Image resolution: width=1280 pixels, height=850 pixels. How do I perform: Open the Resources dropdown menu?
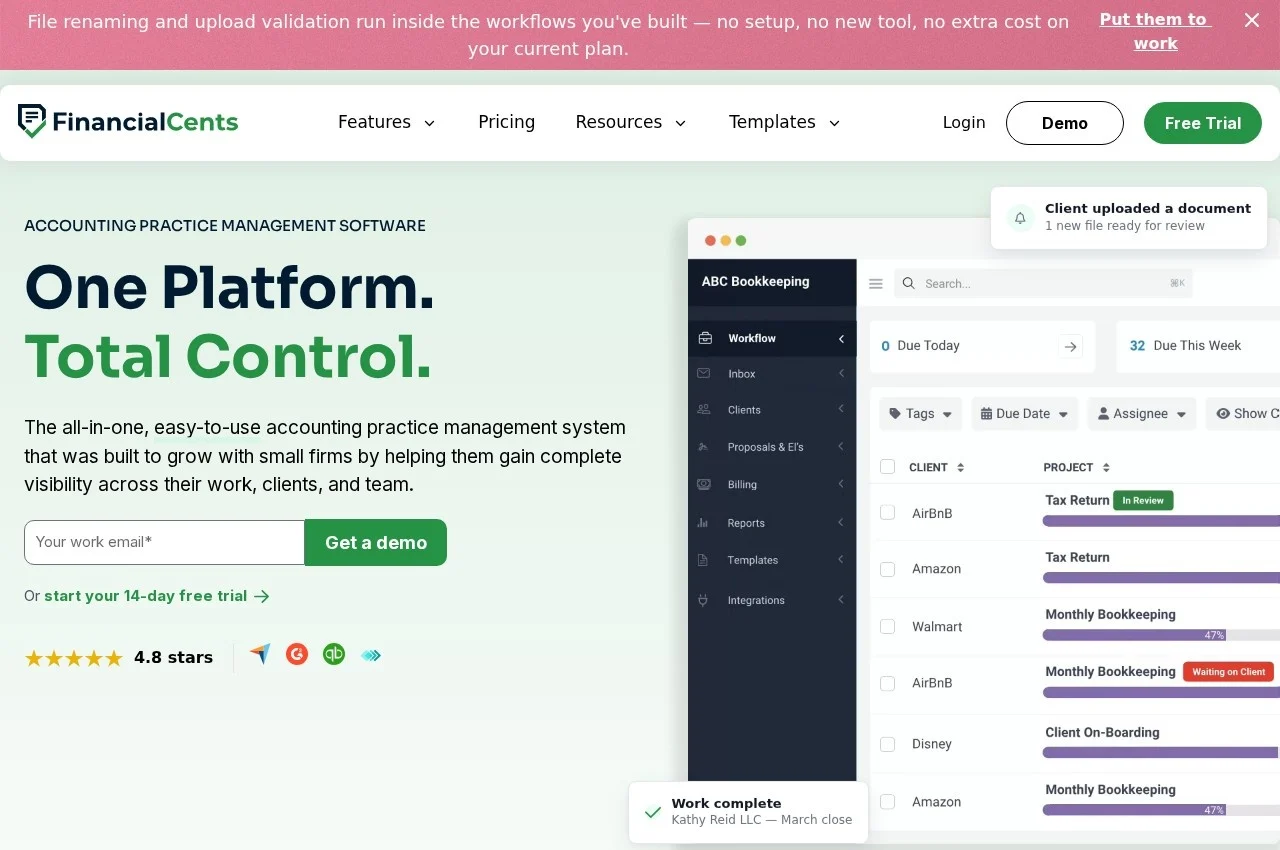click(631, 122)
